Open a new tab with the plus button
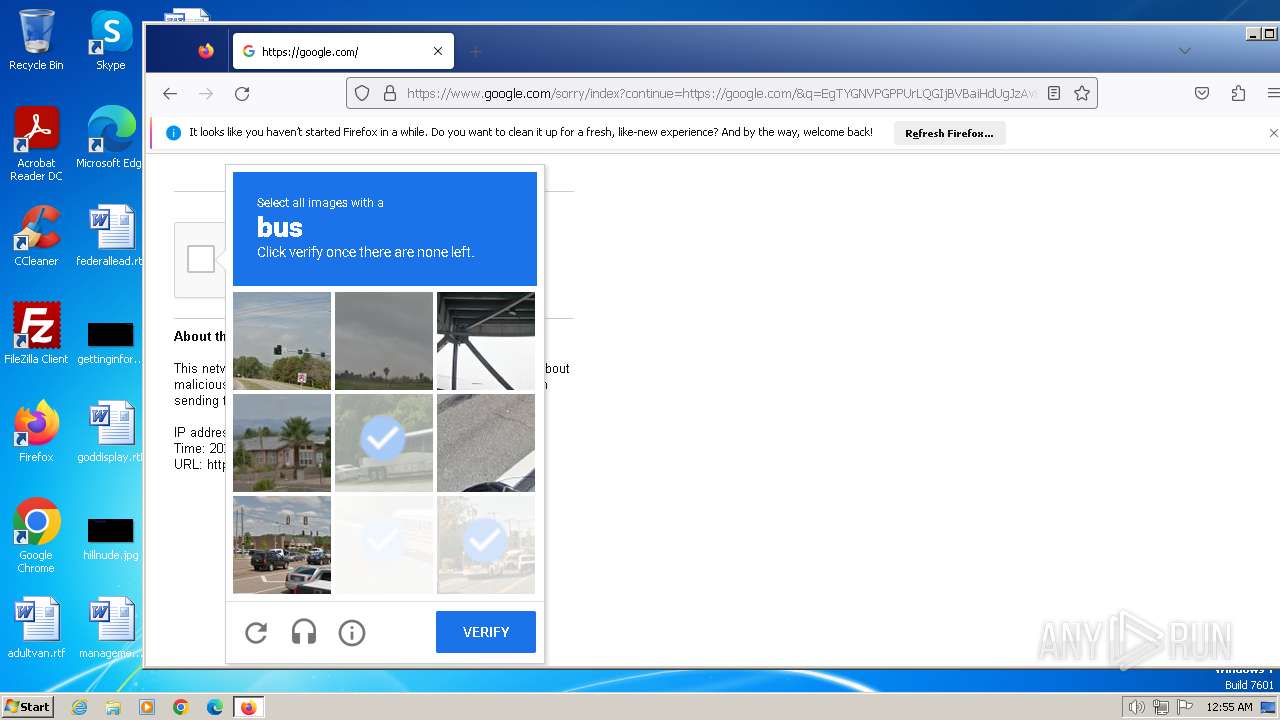The height and width of the screenshot is (720, 1280). 476,51
